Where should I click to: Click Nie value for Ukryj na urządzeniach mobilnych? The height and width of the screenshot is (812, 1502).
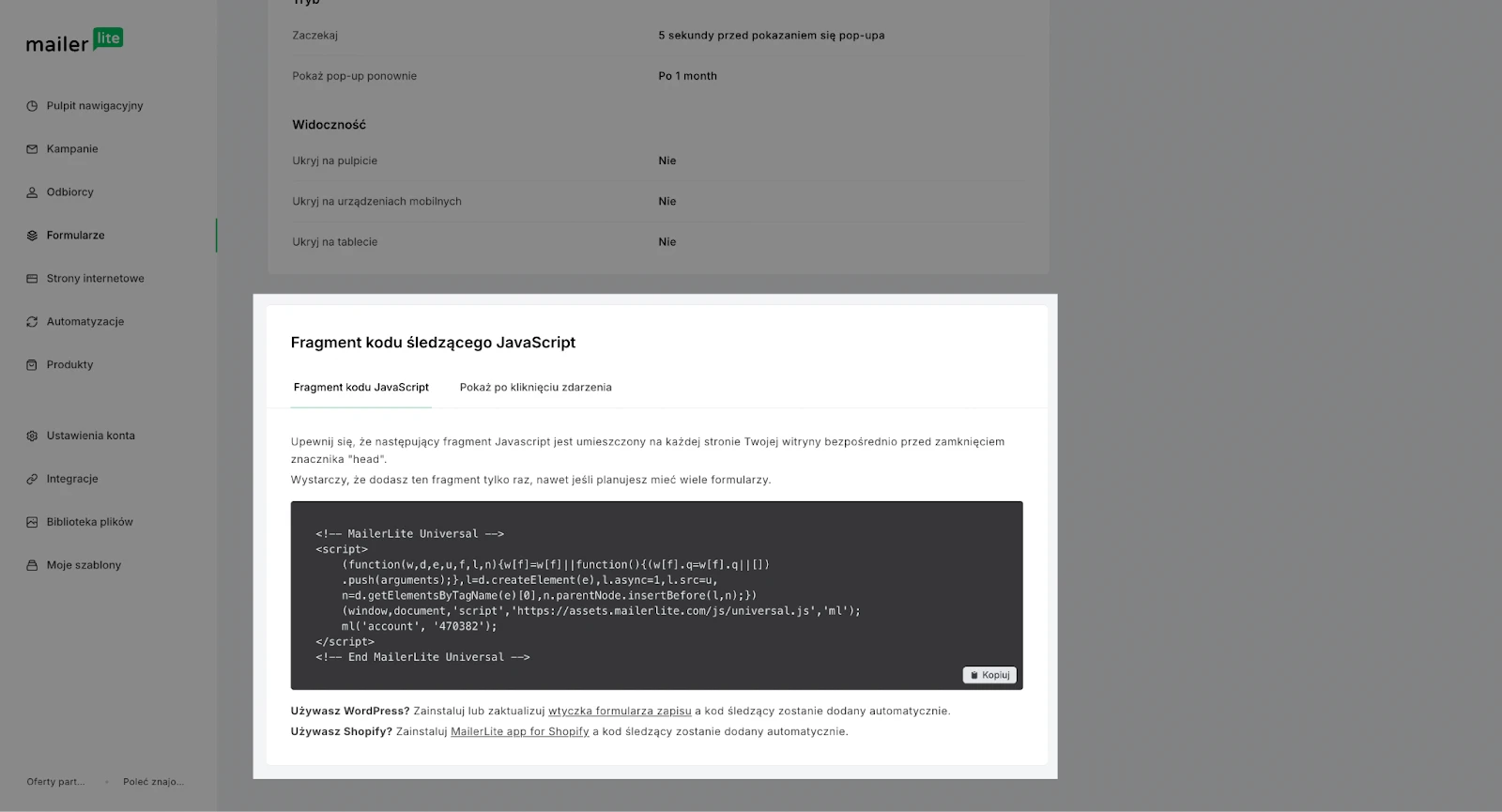[x=667, y=201]
